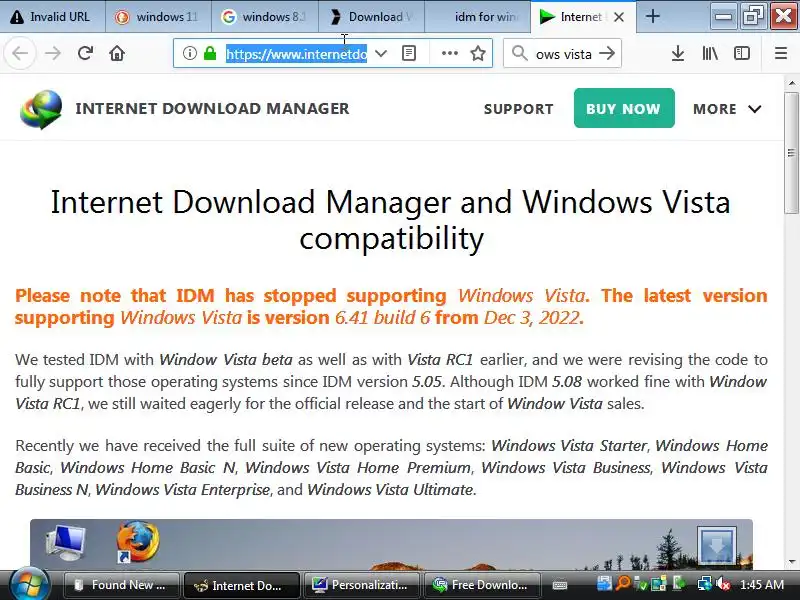
Task: Expand the MORE navigation menu
Action: point(727,109)
